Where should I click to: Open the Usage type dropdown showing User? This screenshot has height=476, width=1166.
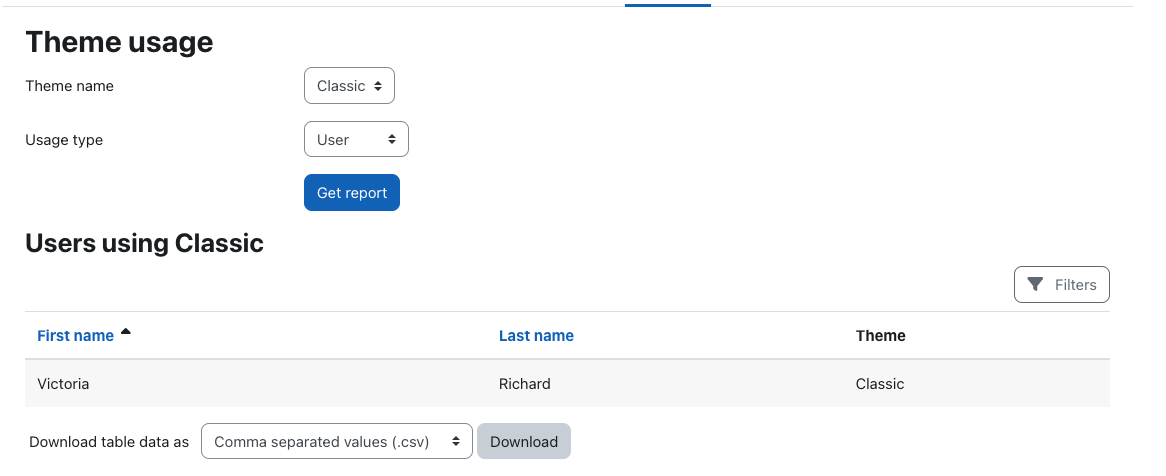(x=356, y=139)
